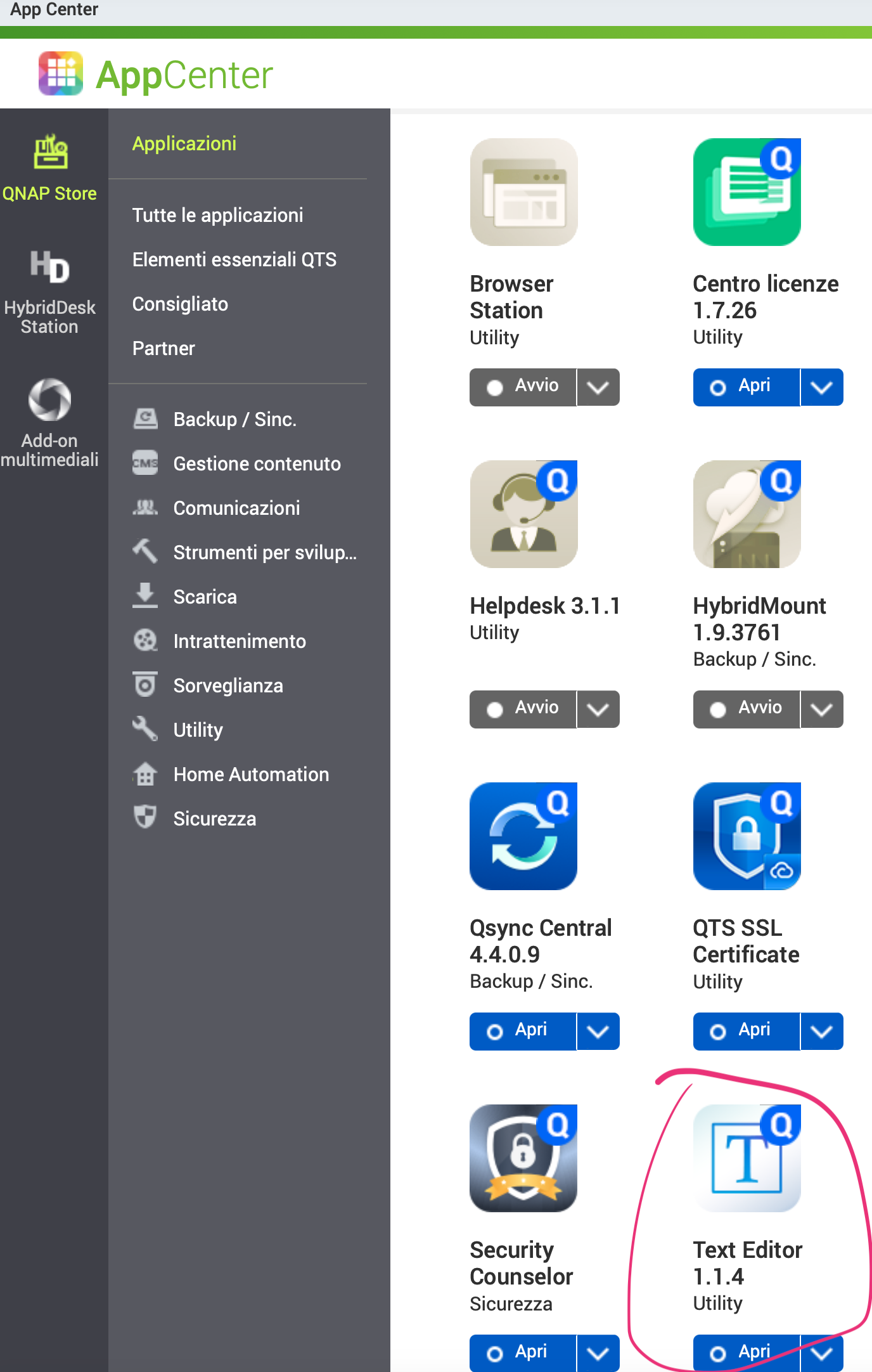Image resolution: width=872 pixels, height=1372 pixels.
Task: Expand dropdown next to HybridMount Avvio
Action: (x=821, y=709)
